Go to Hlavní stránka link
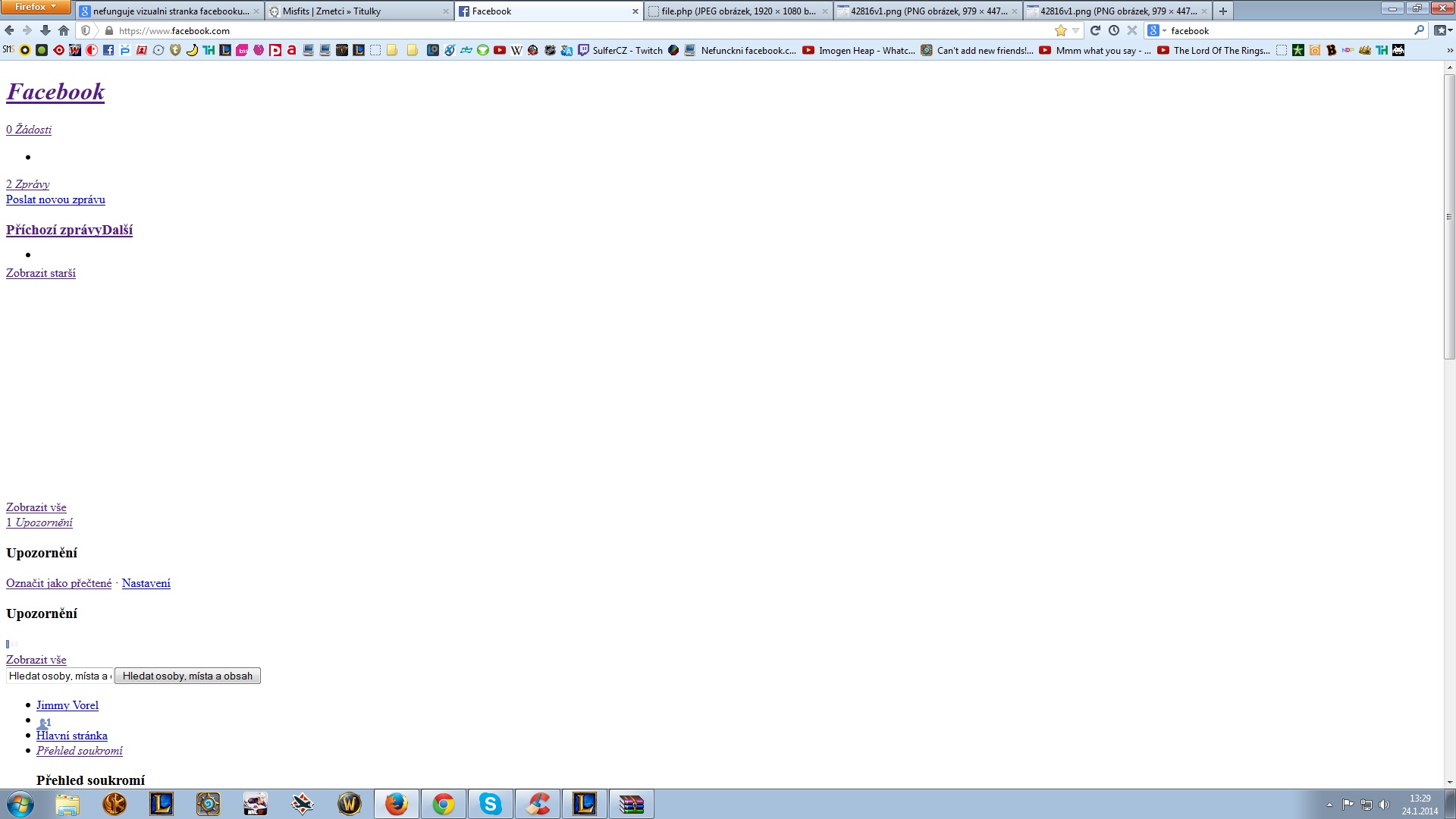The image size is (1456, 819). [72, 736]
